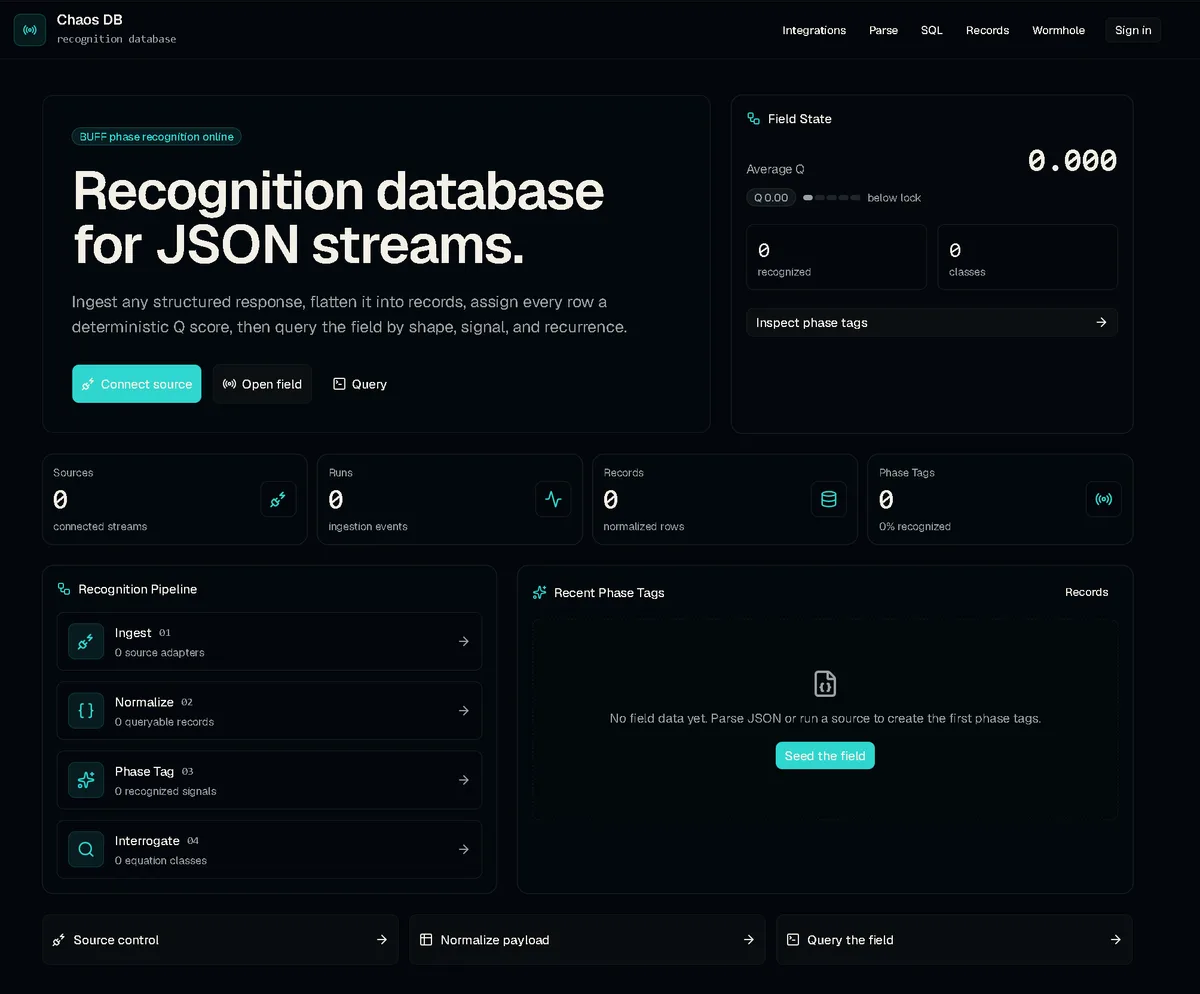Click the Normalize braces icon
Image resolution: width=1200 pixels, height=994 pixels.
86,711
